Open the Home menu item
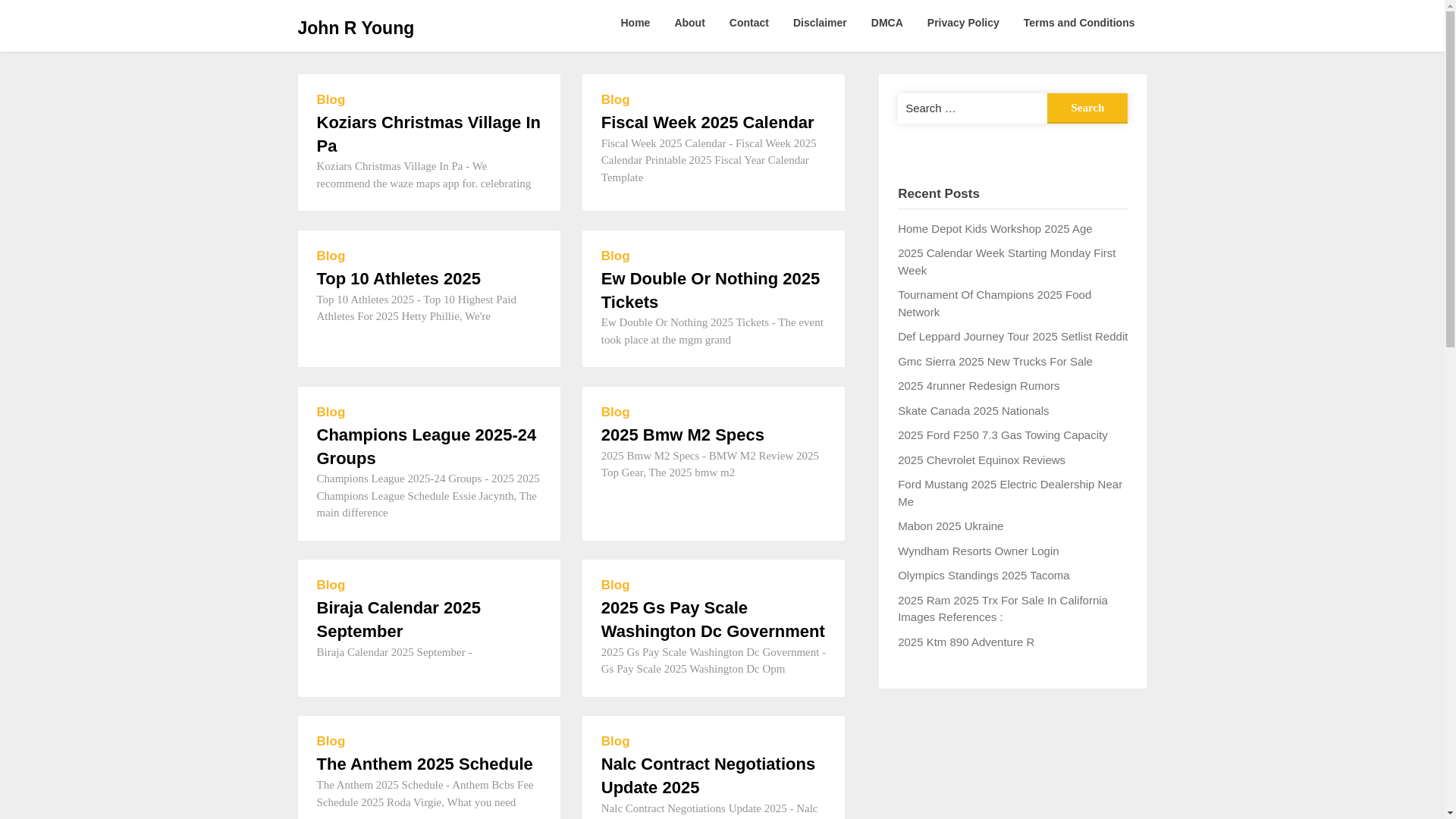The width and height of the screenshot is (1456, 819). pos(635,23)
